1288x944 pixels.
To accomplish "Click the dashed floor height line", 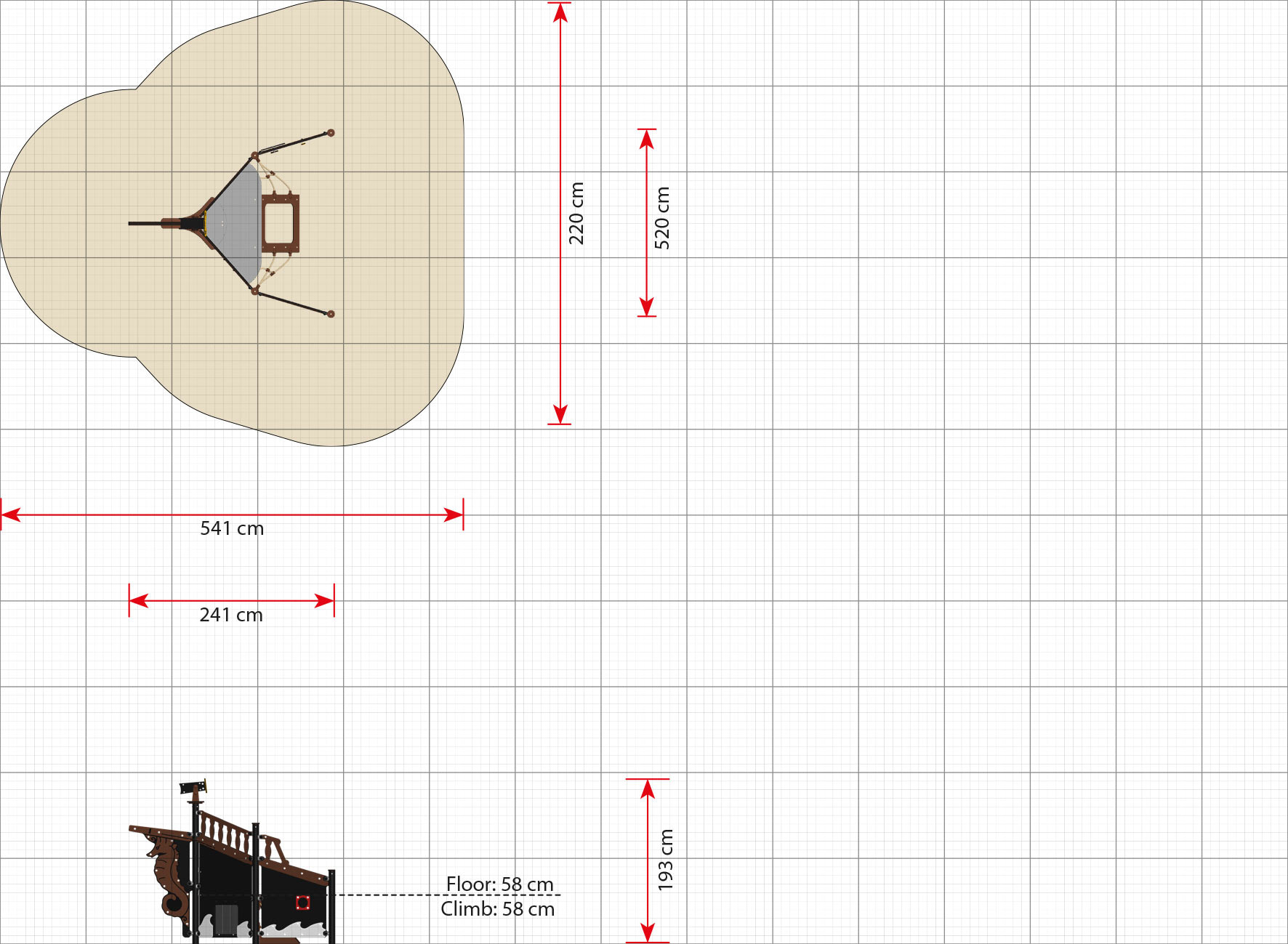I will [393, 895].
